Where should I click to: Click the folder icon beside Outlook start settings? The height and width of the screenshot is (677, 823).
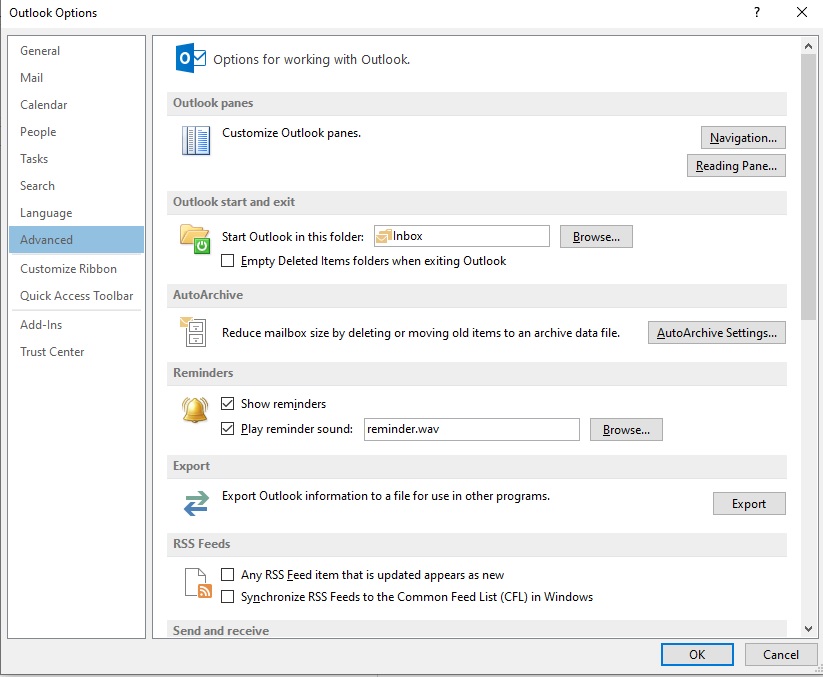point(196,237)
